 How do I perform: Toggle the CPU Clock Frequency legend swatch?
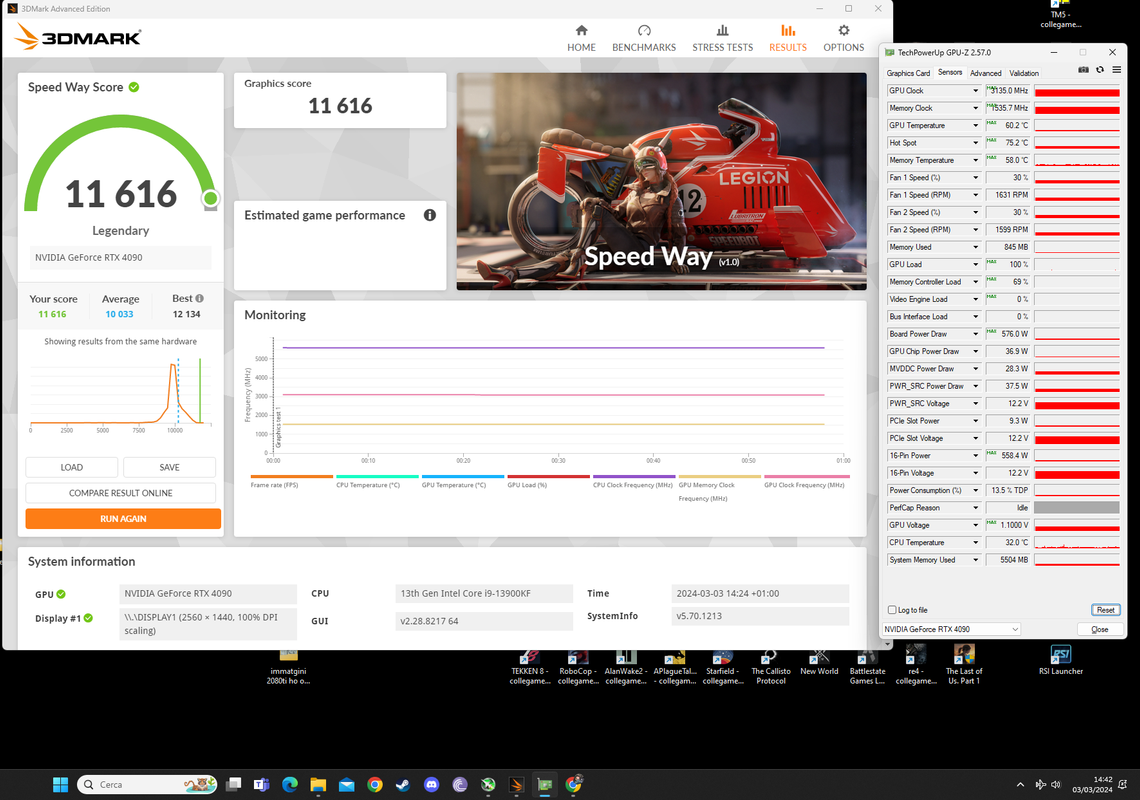pyautogui.click(x=634, y=476)
